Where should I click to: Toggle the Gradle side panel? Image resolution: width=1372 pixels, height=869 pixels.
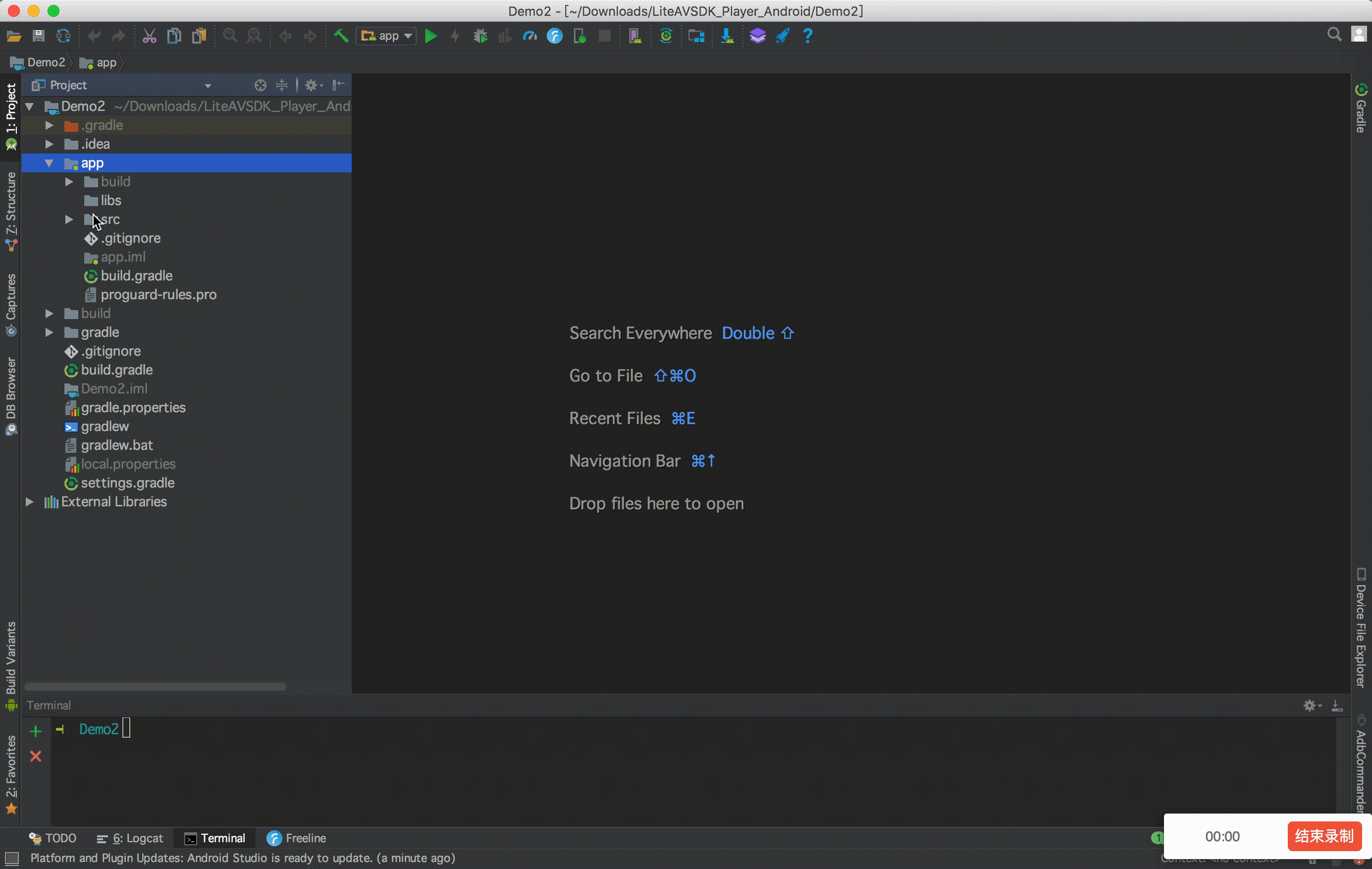tap(1361, 109)
